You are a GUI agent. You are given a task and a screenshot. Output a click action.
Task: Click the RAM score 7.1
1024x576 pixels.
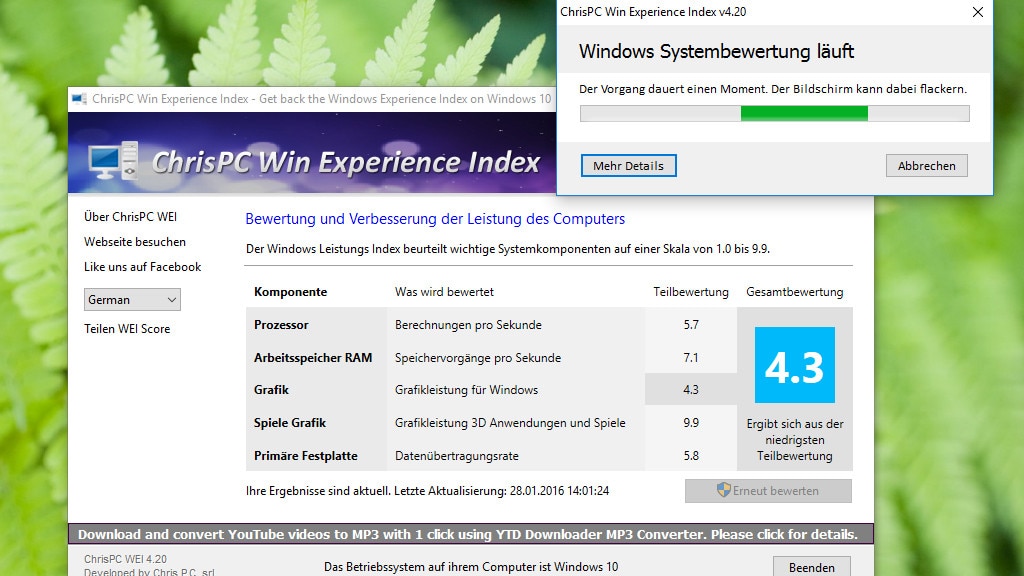click(691, 357)
